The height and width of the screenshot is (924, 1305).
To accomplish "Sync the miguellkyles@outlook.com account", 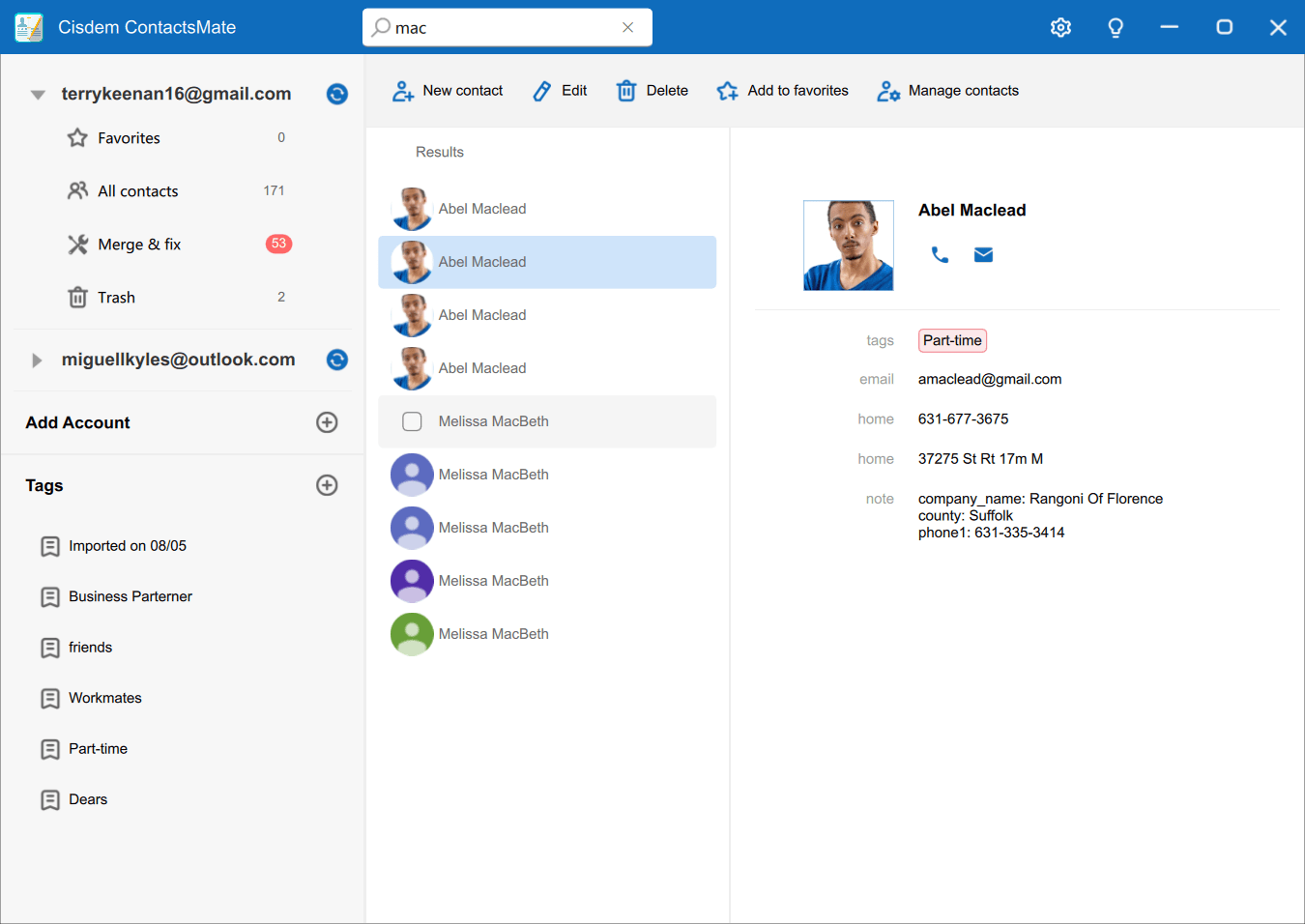I will point(336,360).
